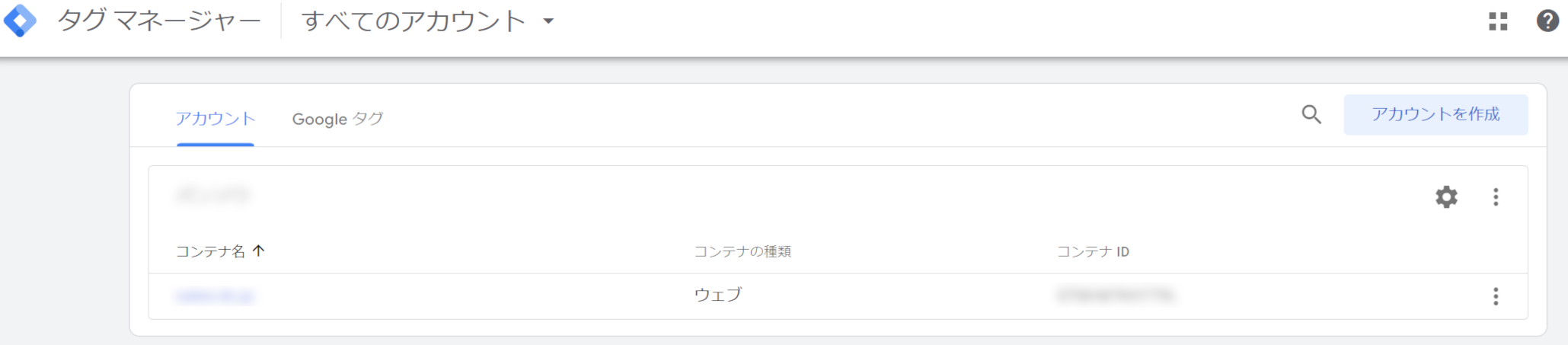The width and height of the screenshot is (1568, 345).
Task: Open the container row three-dot menu
Action: 1496,296
